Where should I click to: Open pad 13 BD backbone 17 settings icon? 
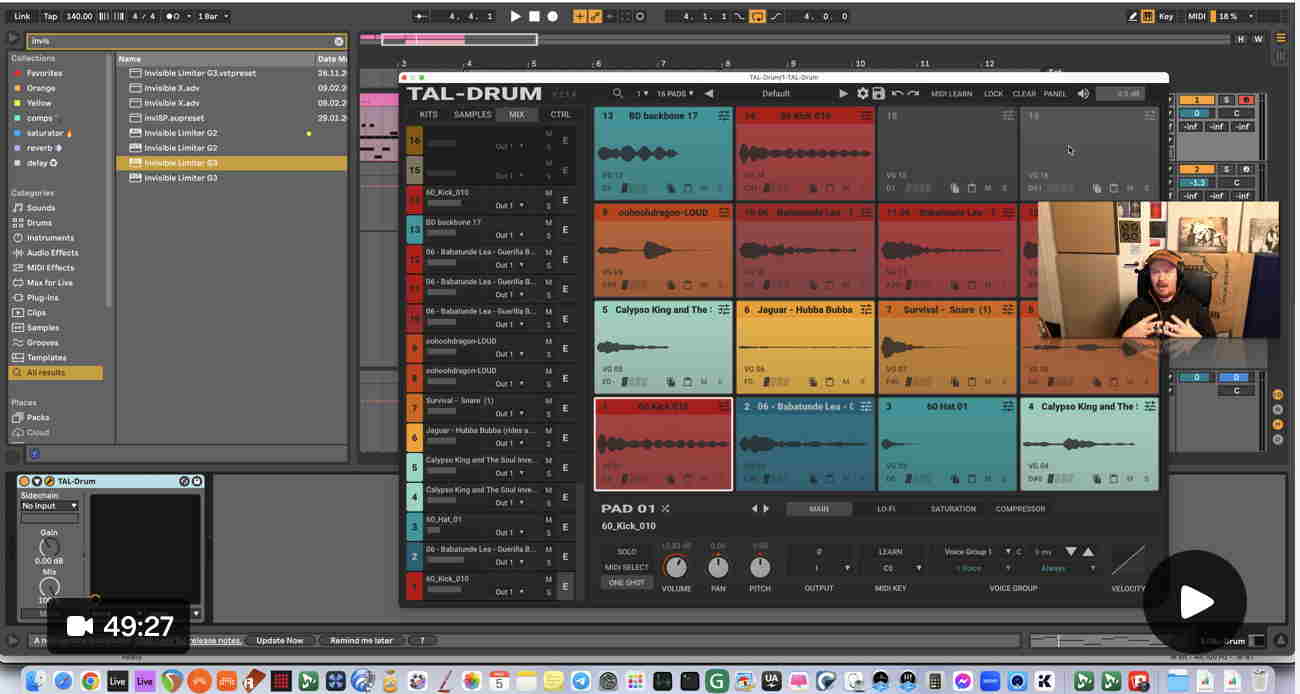click(x=724, y=116)
